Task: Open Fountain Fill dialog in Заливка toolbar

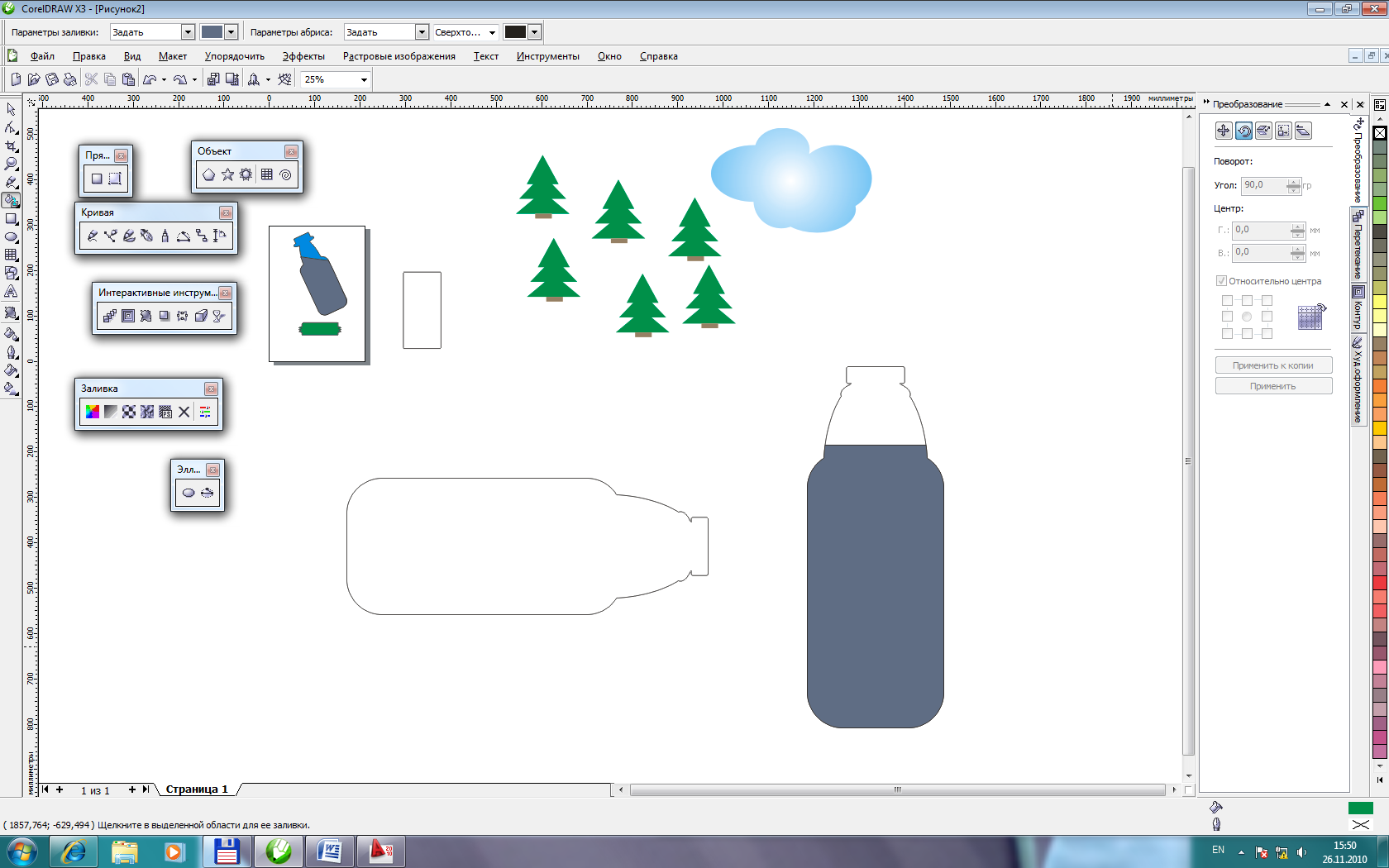Action: point(111,412)
